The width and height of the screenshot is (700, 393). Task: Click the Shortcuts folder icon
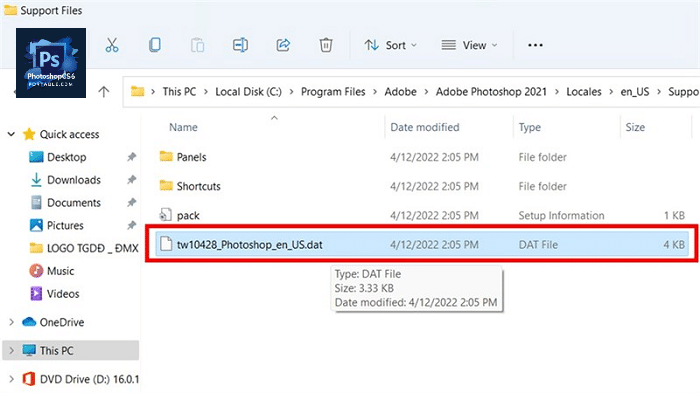[x=166, y=185]
